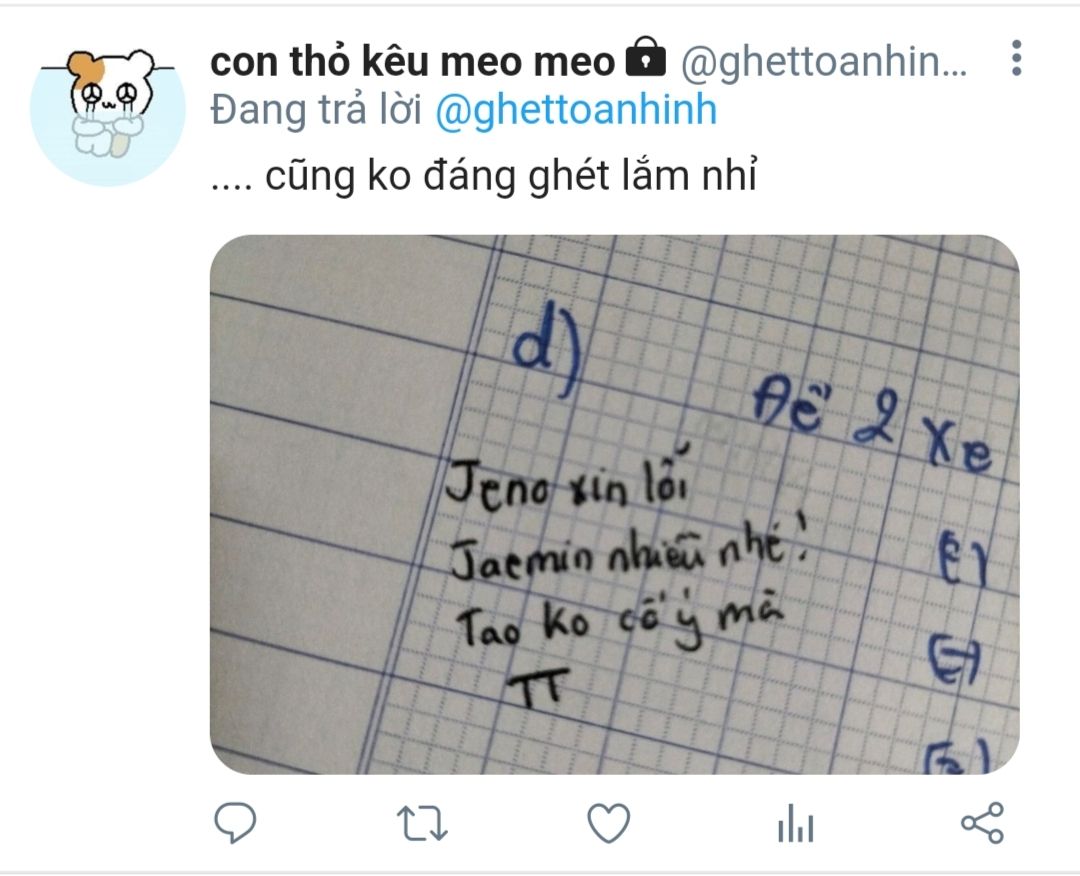The height and width of the screenshot is (876, 1080).
Task: Open the share icon under the tweet
Action: coord(982,823)
